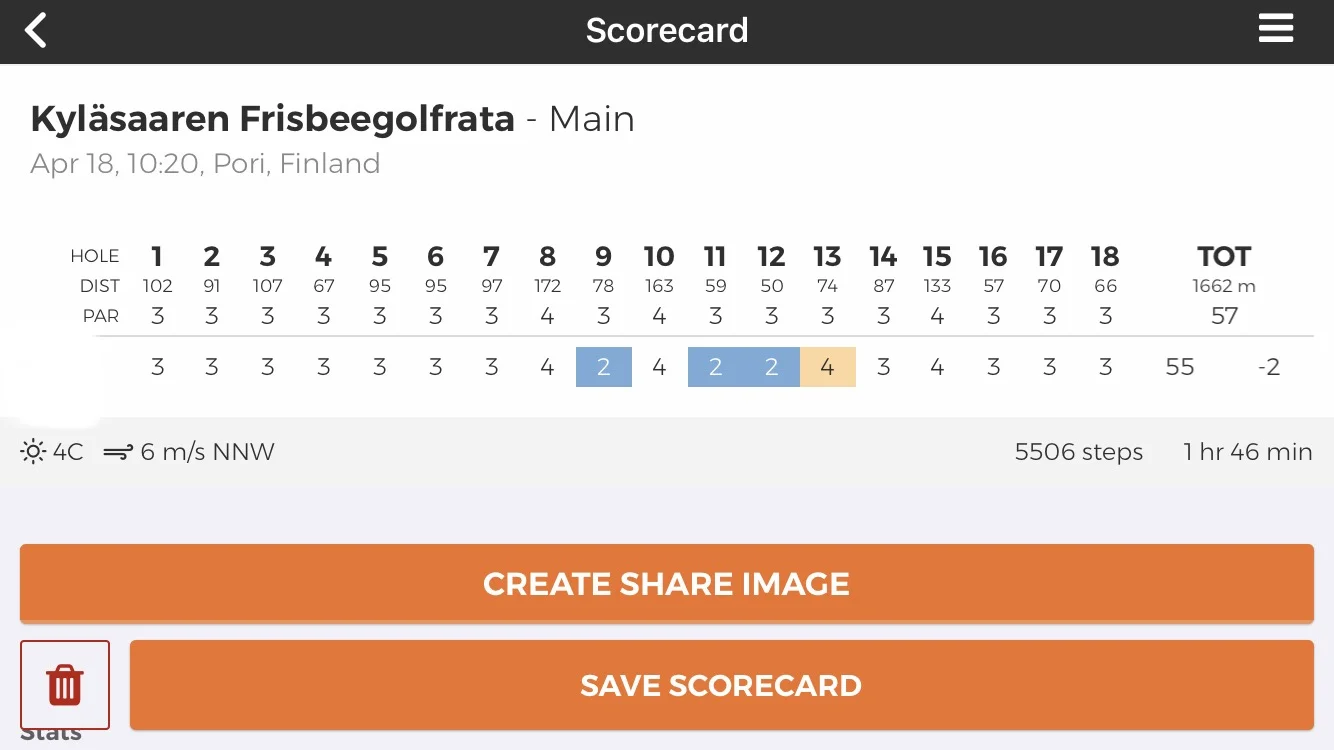The image size is (1334, 750).
Task: Select the blue birdie score on hole 9
Action: [x=604, y=367]
